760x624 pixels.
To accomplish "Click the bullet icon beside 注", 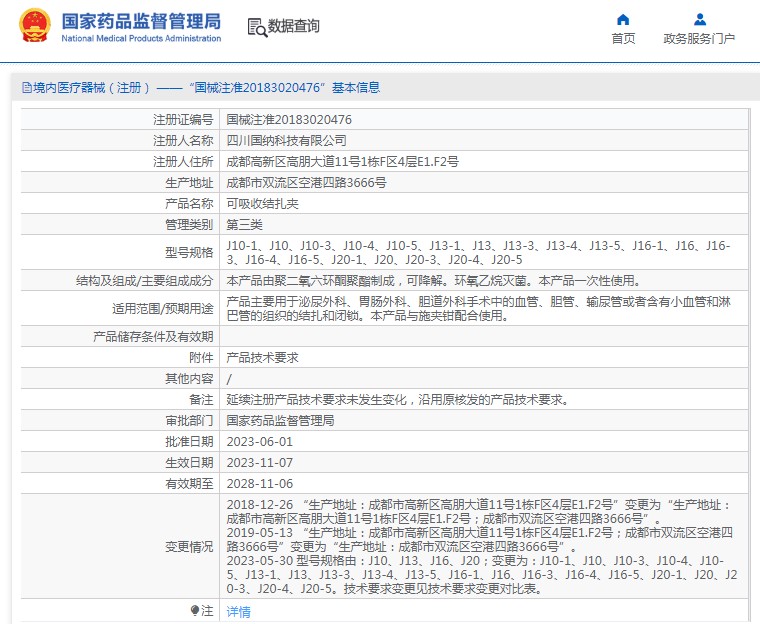I will coord(195,610).
